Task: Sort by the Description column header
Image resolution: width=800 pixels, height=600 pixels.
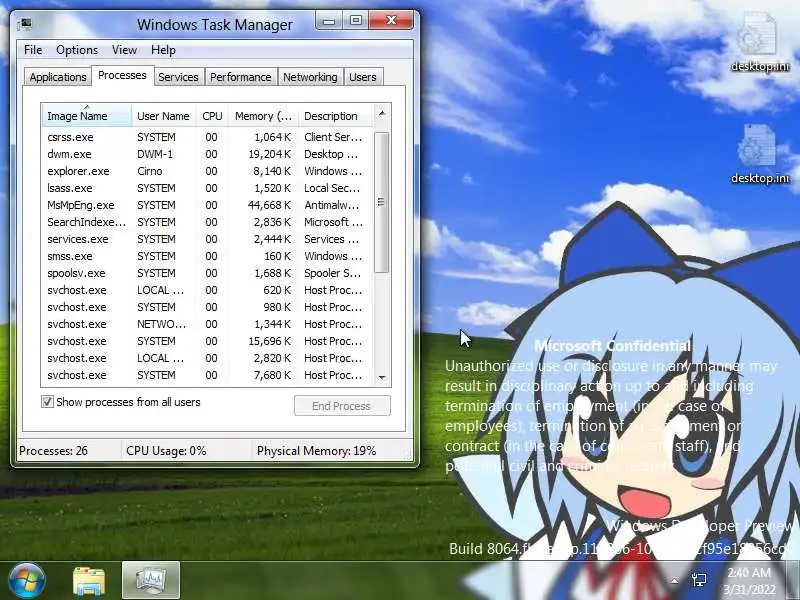Action: tap(336, 116)
